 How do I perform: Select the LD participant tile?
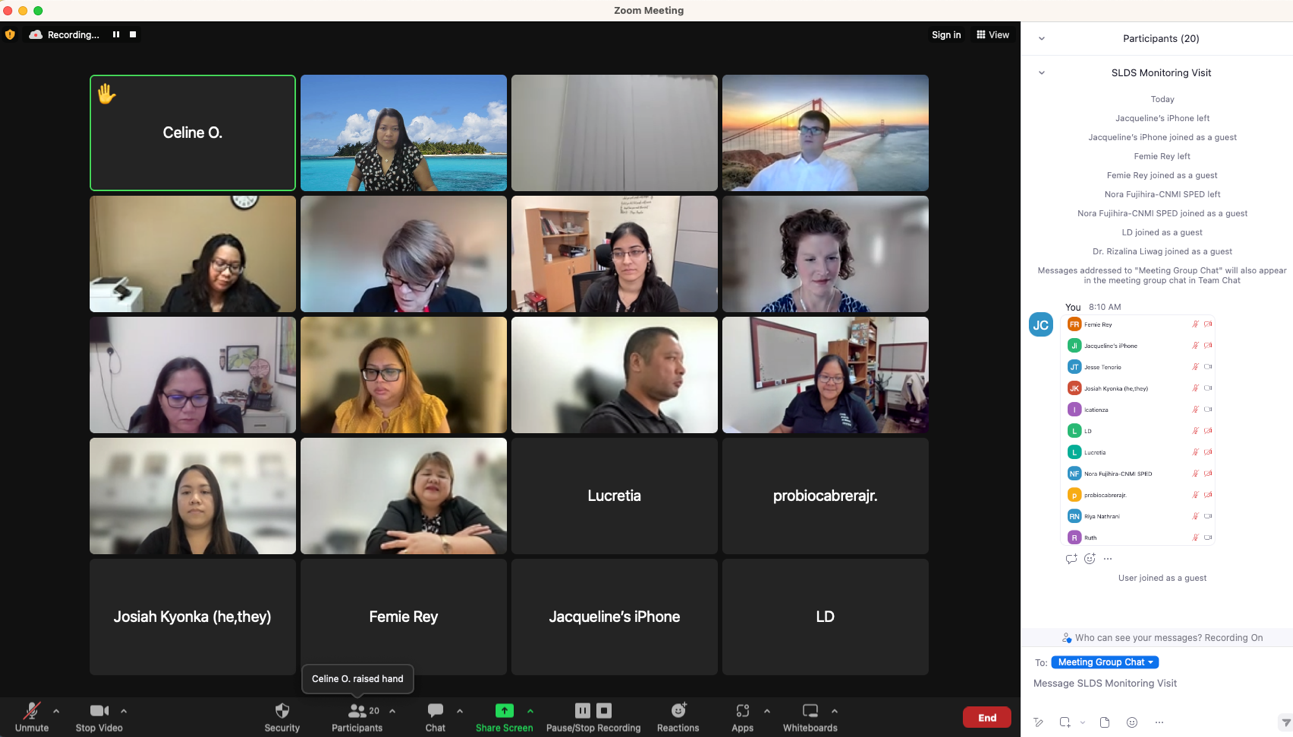click(825, 617)
